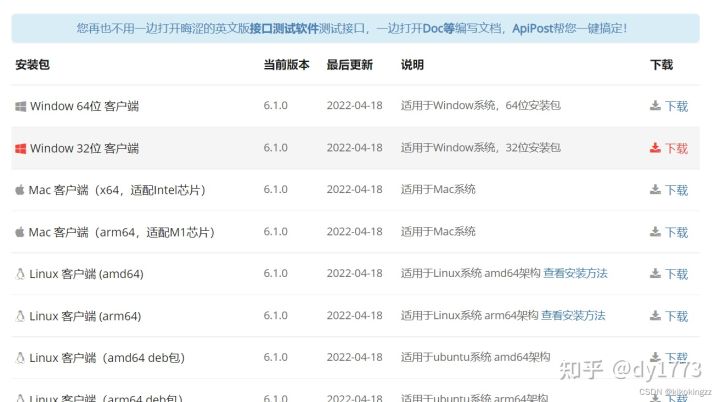Select the Window 32位 客户端 row name
This screenshot has width=720, height=402.
[84, 149]
